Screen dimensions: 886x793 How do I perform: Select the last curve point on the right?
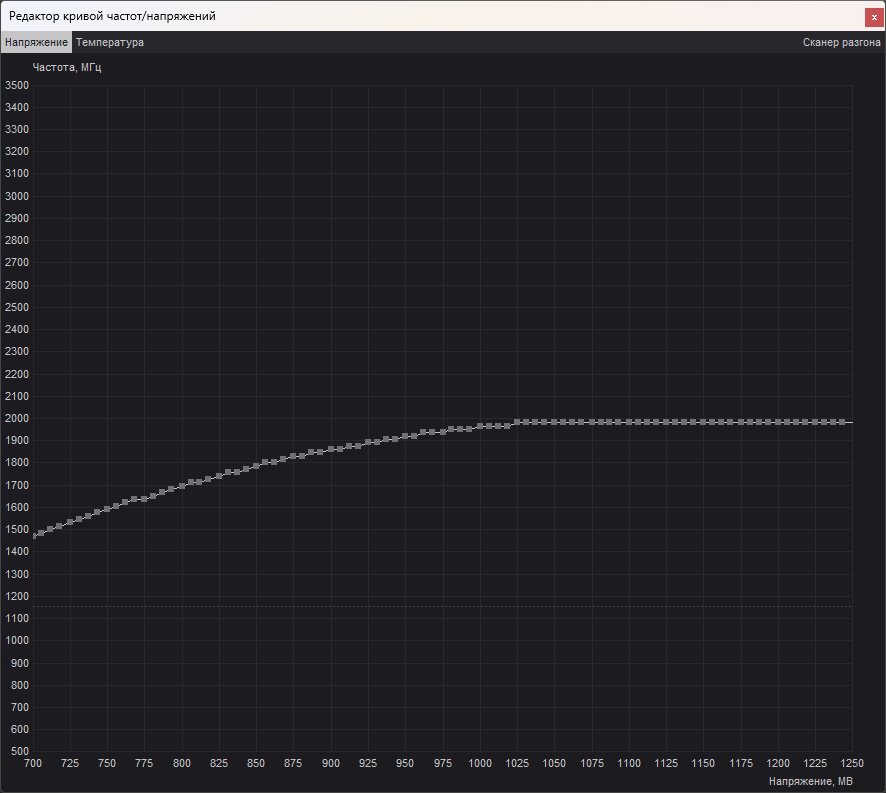click(842, 422)
